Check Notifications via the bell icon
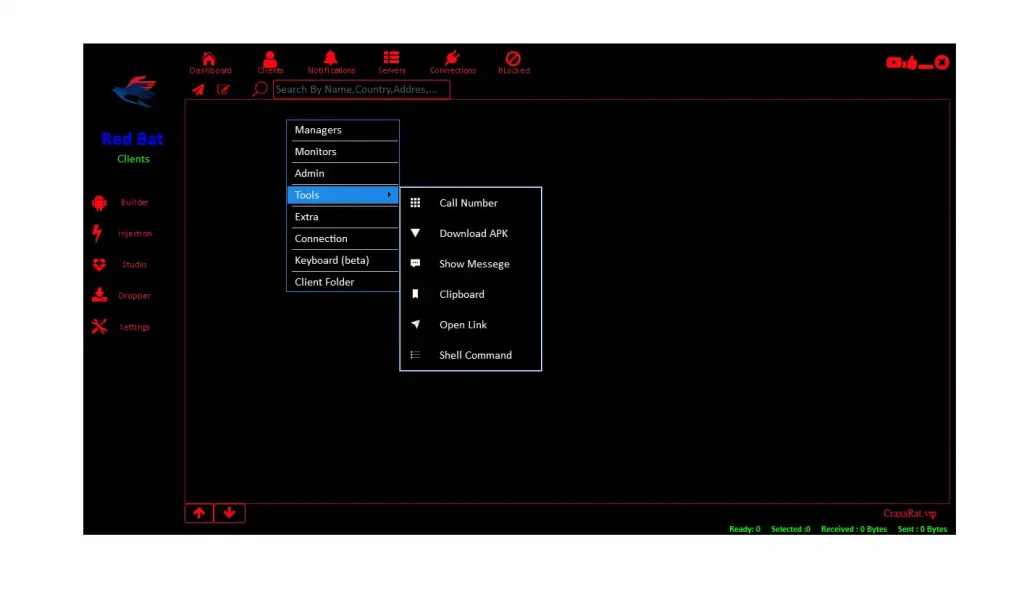Viewport: 1024px width, 608px height. [x=331, y=62]
